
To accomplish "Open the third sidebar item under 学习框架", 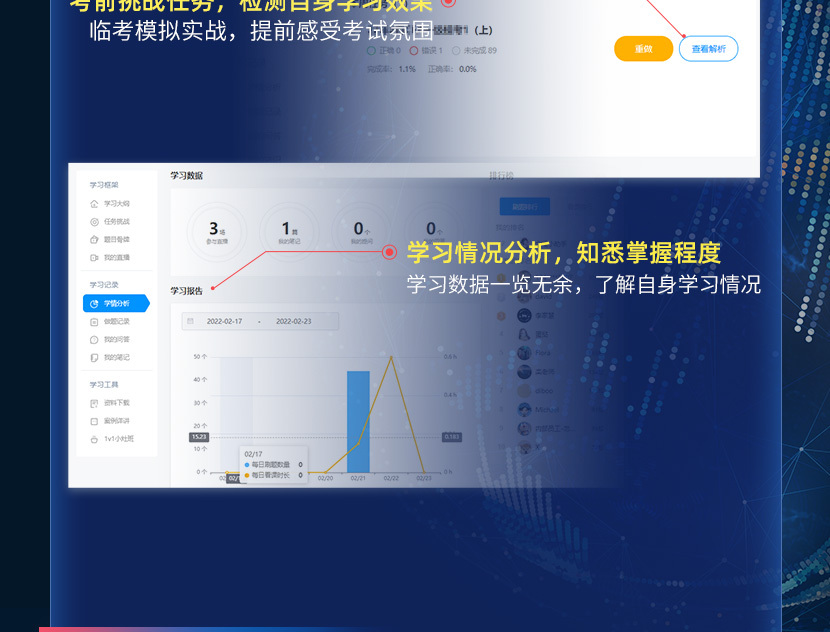I will point(110,240).
